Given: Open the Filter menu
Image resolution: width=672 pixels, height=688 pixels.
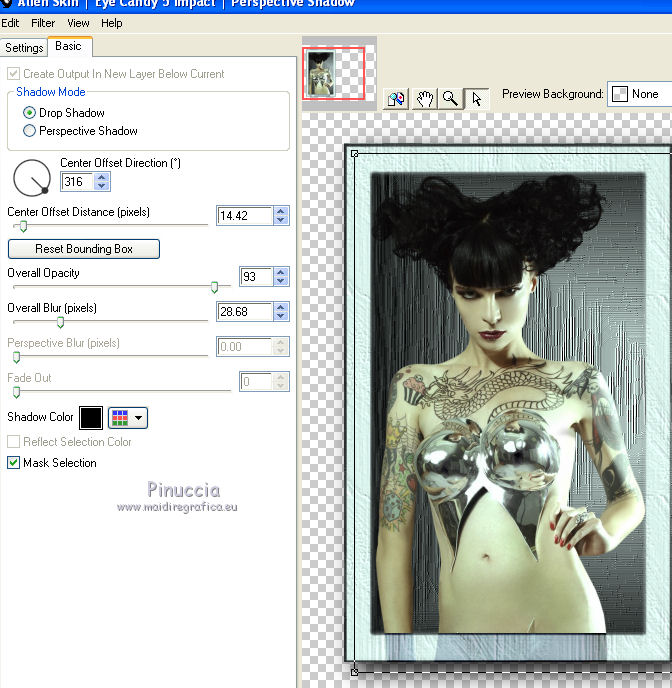Looking at the screenshot, I should click(x=43, y=23).
